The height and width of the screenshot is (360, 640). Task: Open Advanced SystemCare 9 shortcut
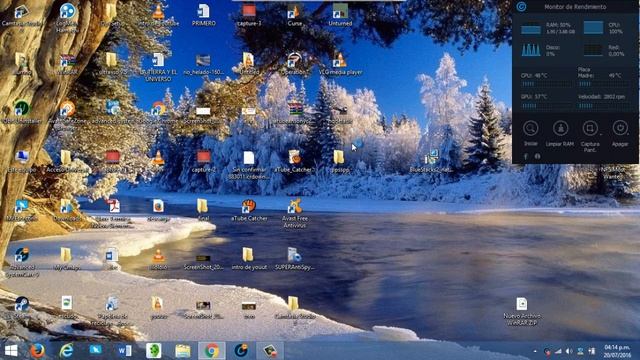pos(22,262)
